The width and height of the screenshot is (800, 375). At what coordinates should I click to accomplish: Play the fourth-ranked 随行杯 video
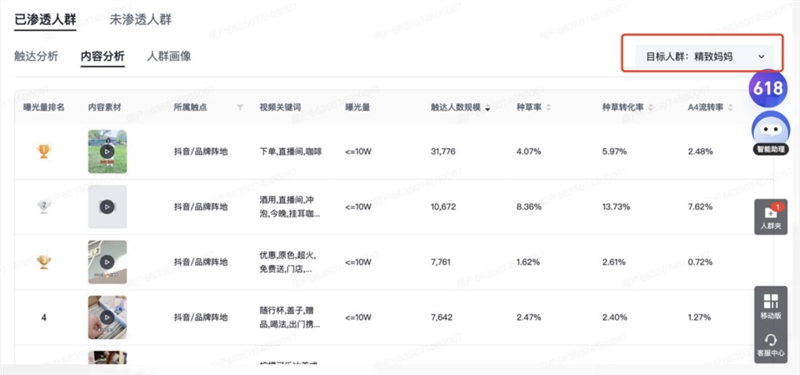click(107, 317)
